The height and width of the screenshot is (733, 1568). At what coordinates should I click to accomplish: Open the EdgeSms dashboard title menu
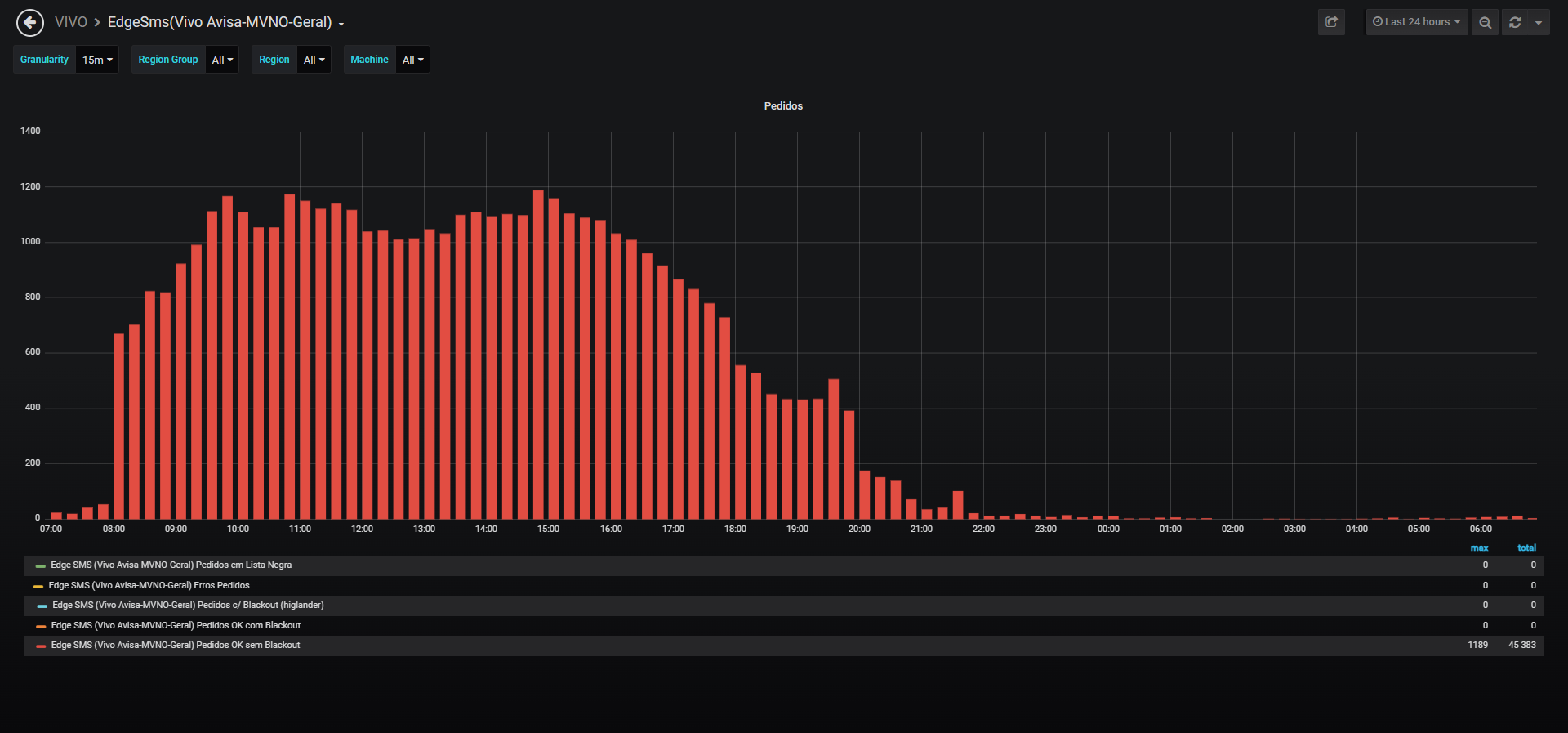[x=225, y=22]
